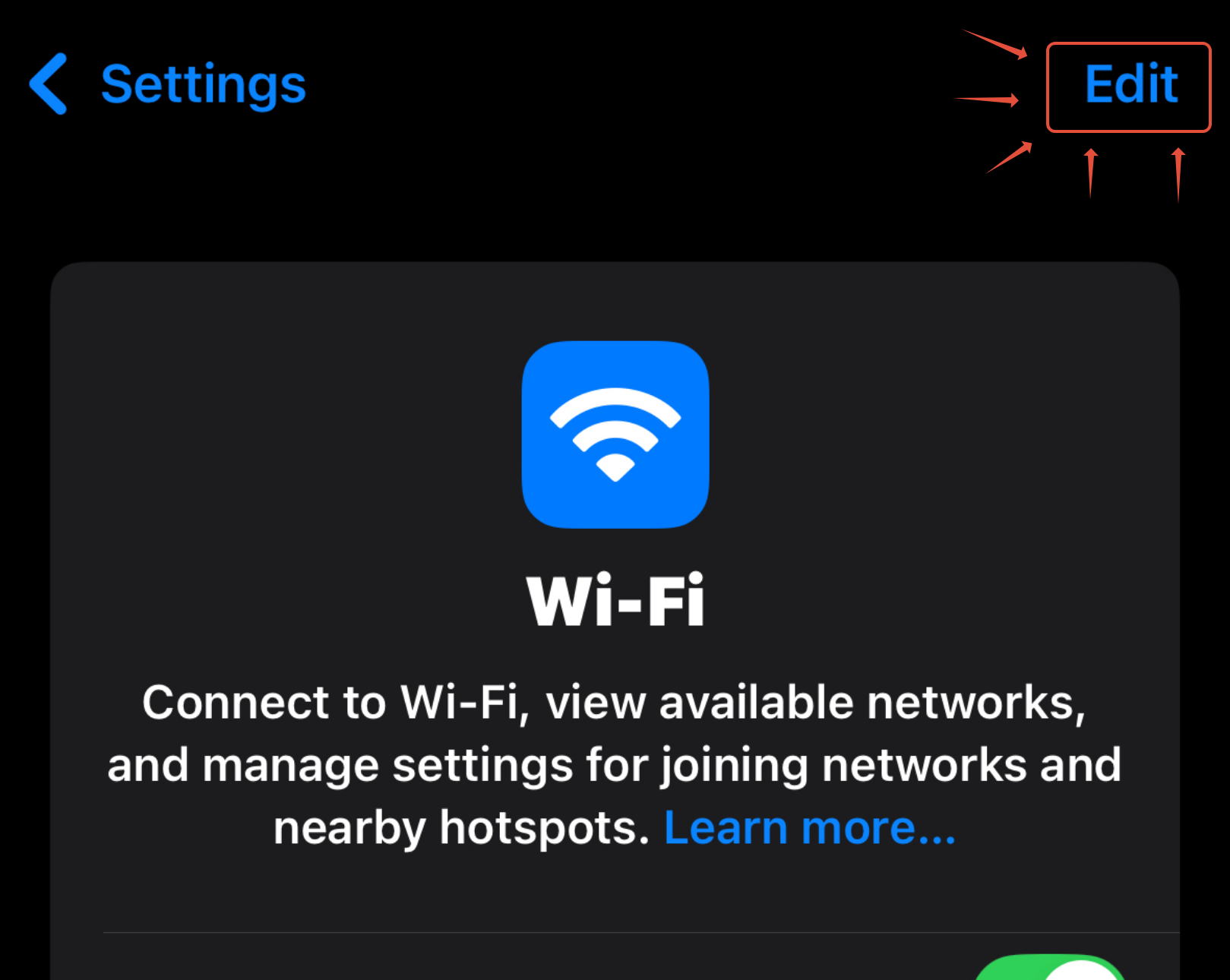Click the bold Wi-Fi heading
This screenshot has width=1230, height=980.
pos(615,600)
